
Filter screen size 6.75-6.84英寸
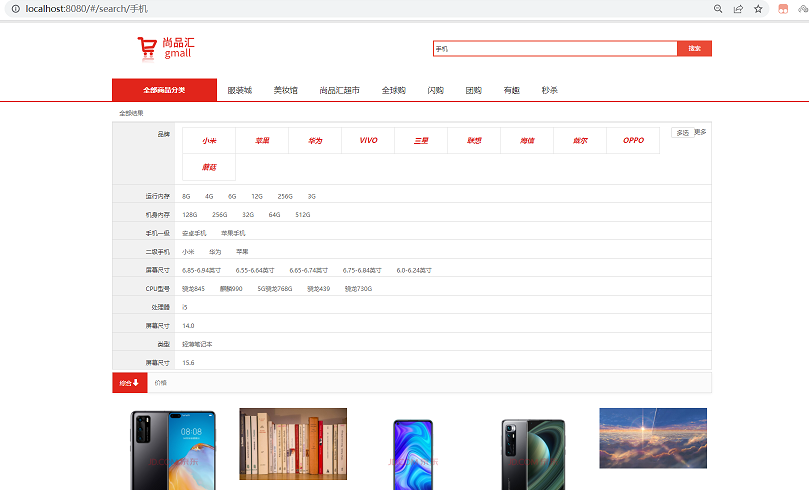pyautogui.click(x=362, y=270)
